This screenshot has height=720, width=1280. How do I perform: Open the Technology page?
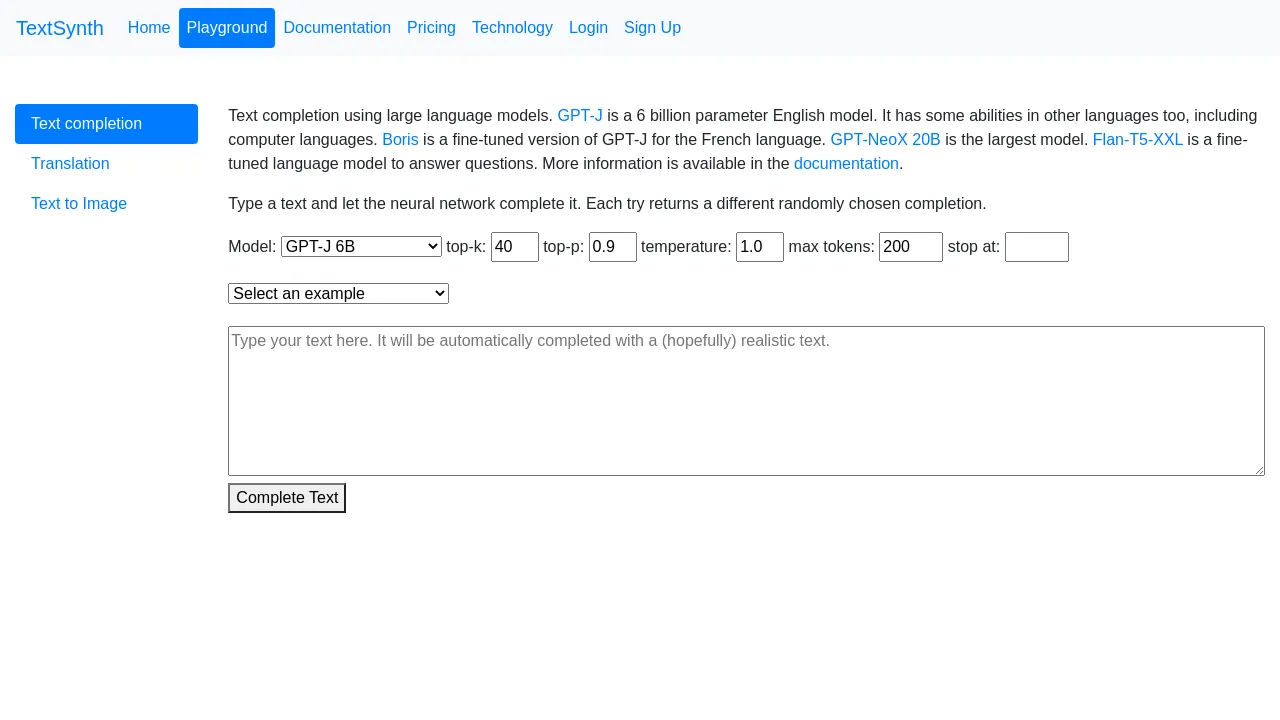[x=512, y=28]
